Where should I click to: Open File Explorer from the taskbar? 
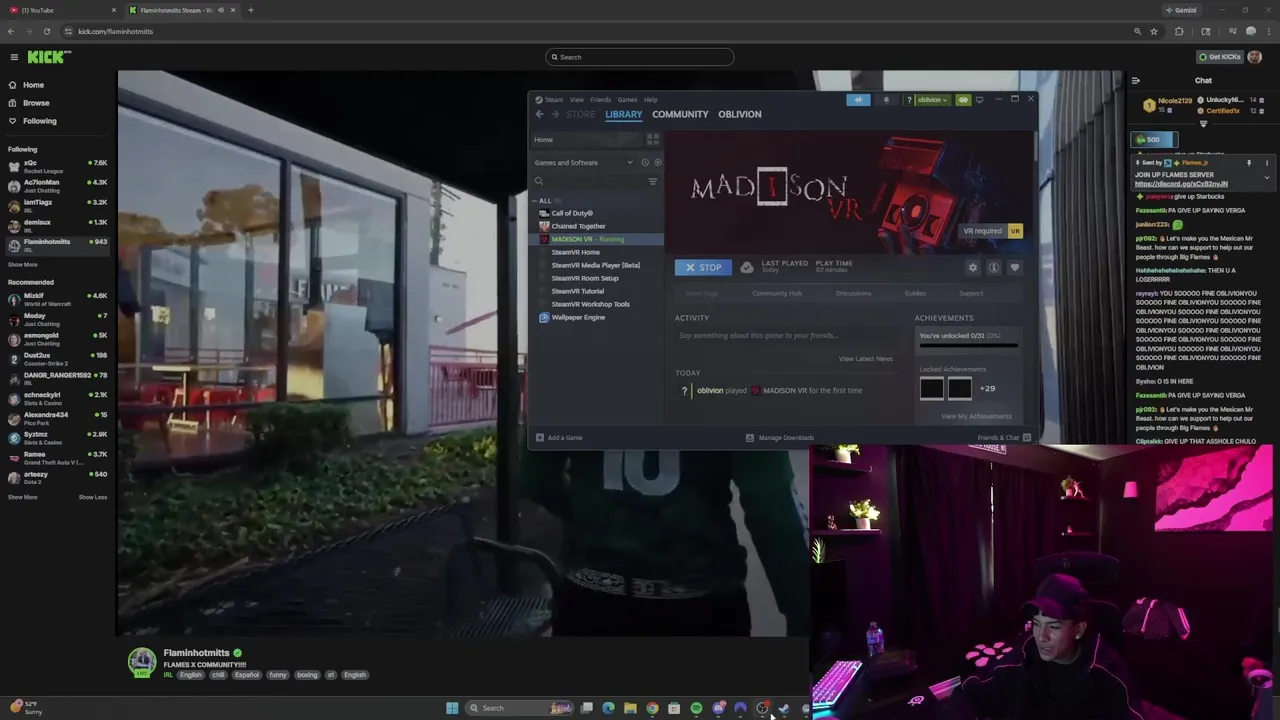tap(630, 708)
